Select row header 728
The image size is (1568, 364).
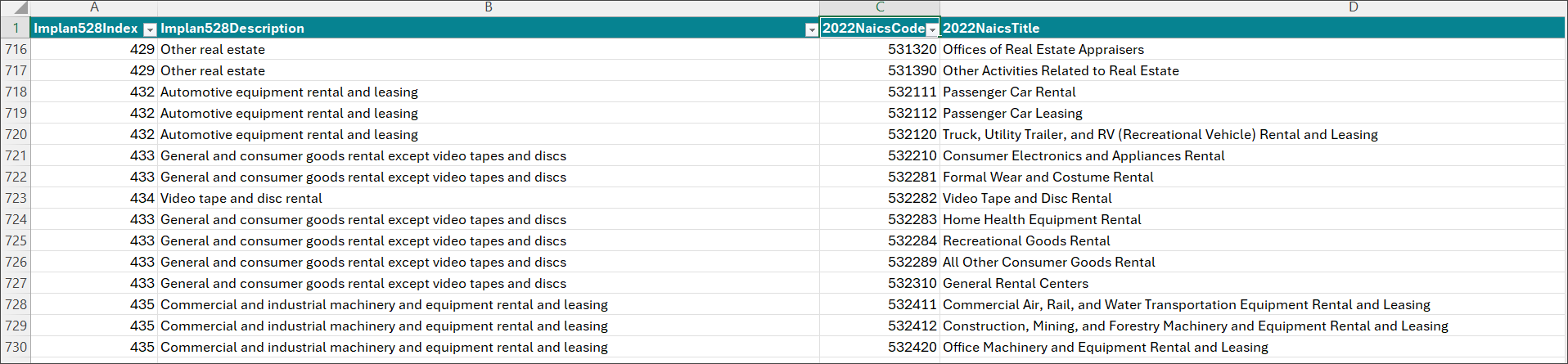16,304
